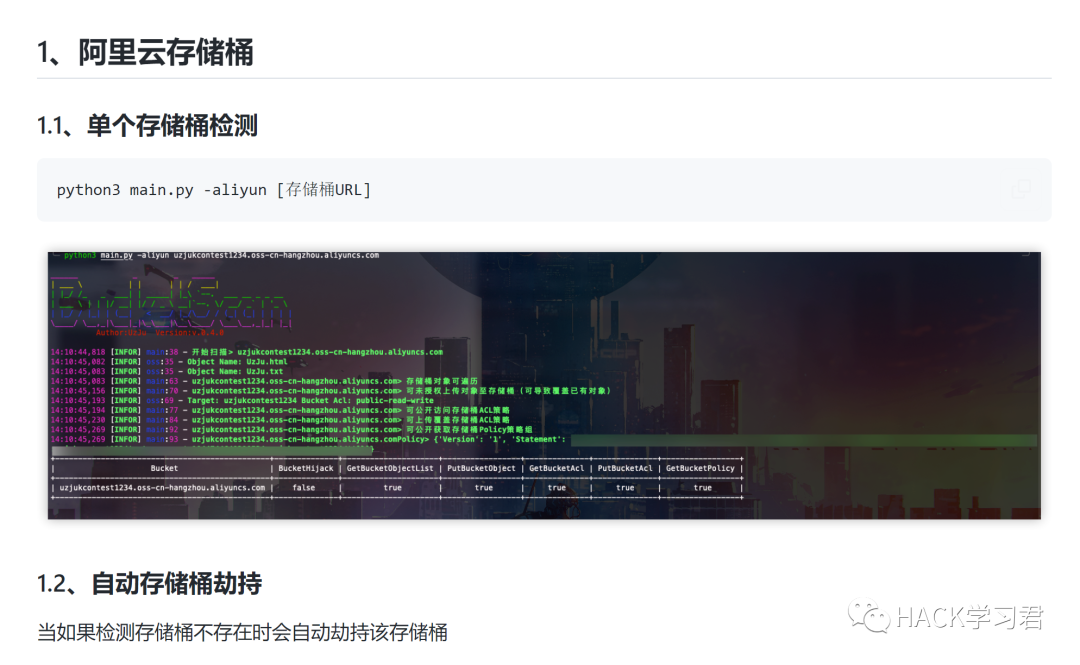The width and height of the screenshot is (1080, 665).
Task: Click 'GetBucketAcl' column header in the table
Action: (557, 468)
